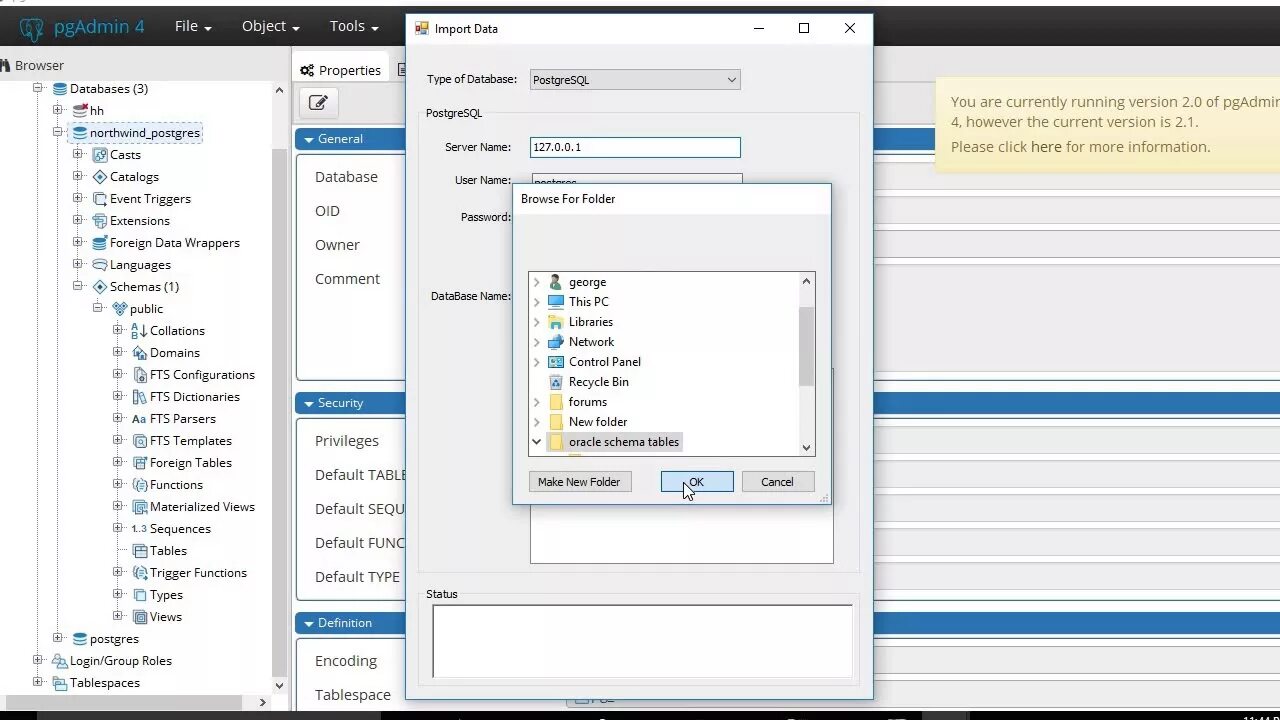This screenshot has width=1280, height=720.
Task: Select the Sequences node icon
Action: (139, 529)
